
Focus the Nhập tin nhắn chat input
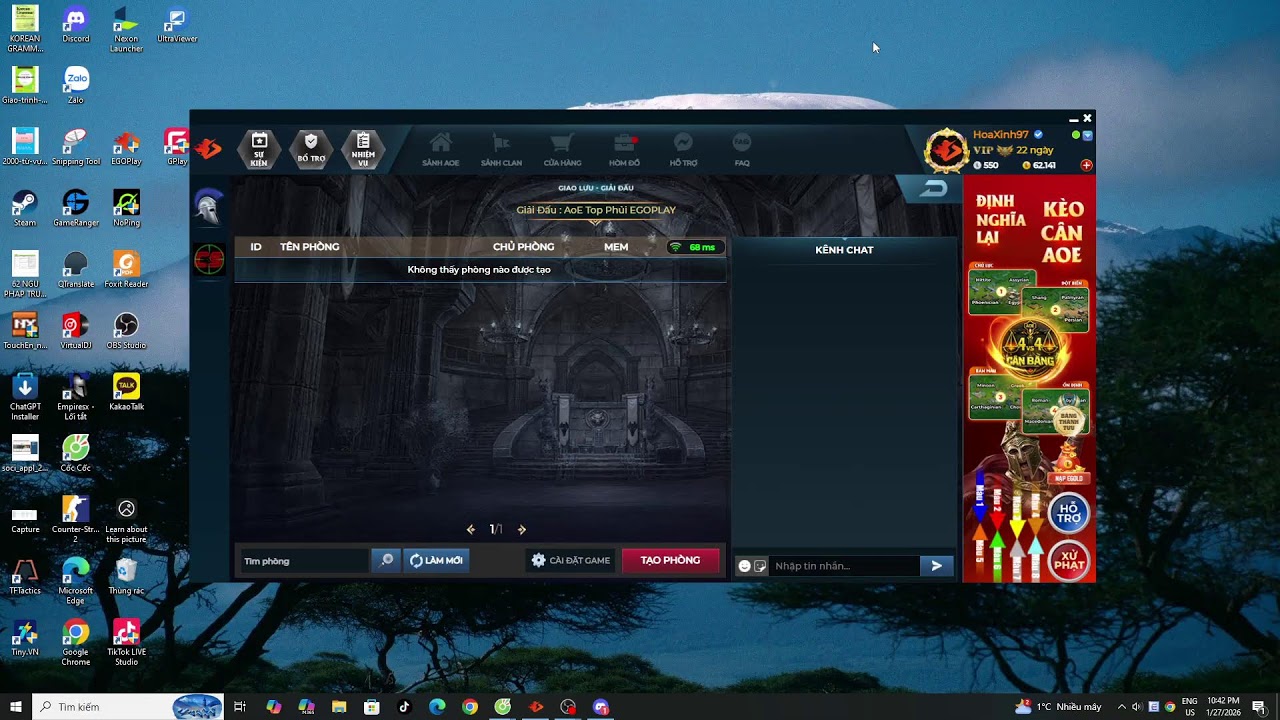click(x=845, y=566)
